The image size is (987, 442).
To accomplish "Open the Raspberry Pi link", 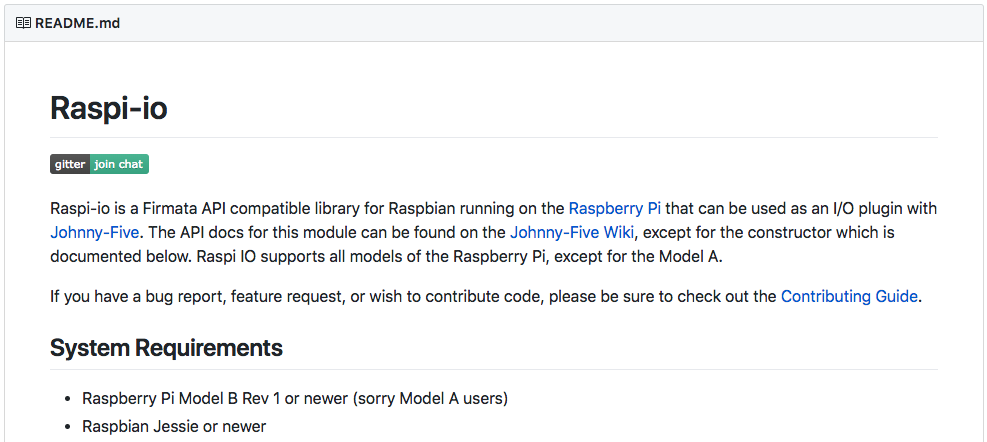I will (615, 208).
